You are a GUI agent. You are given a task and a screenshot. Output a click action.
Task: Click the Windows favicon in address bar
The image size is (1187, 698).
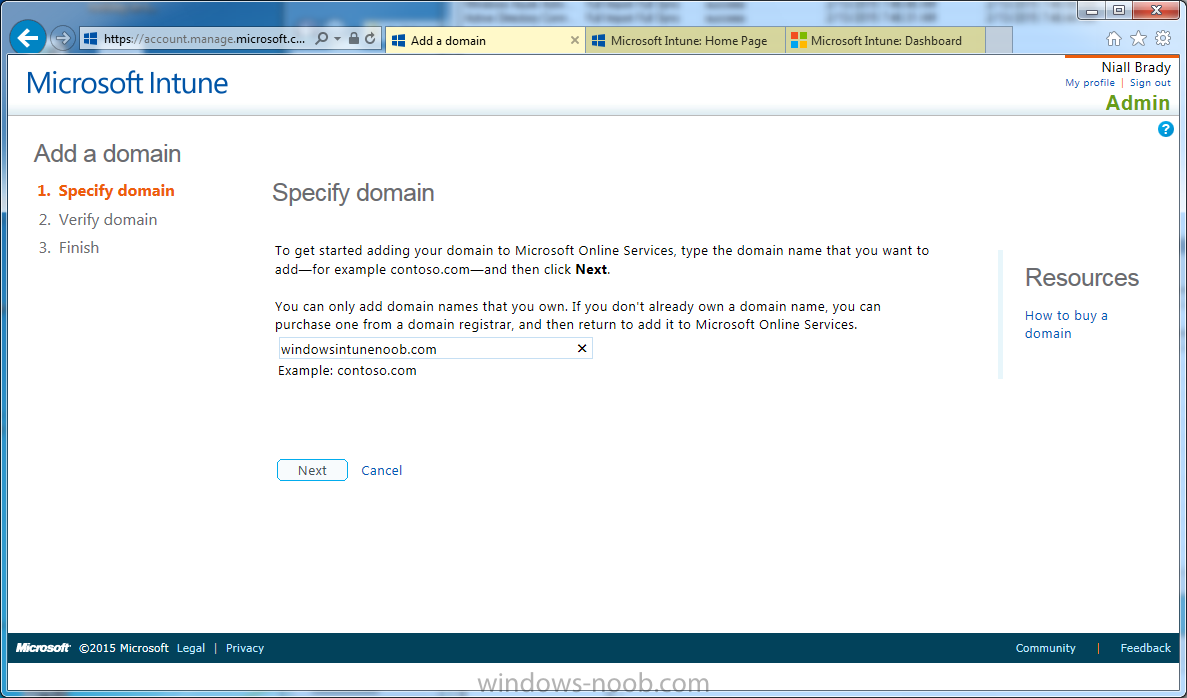point(90,39)
